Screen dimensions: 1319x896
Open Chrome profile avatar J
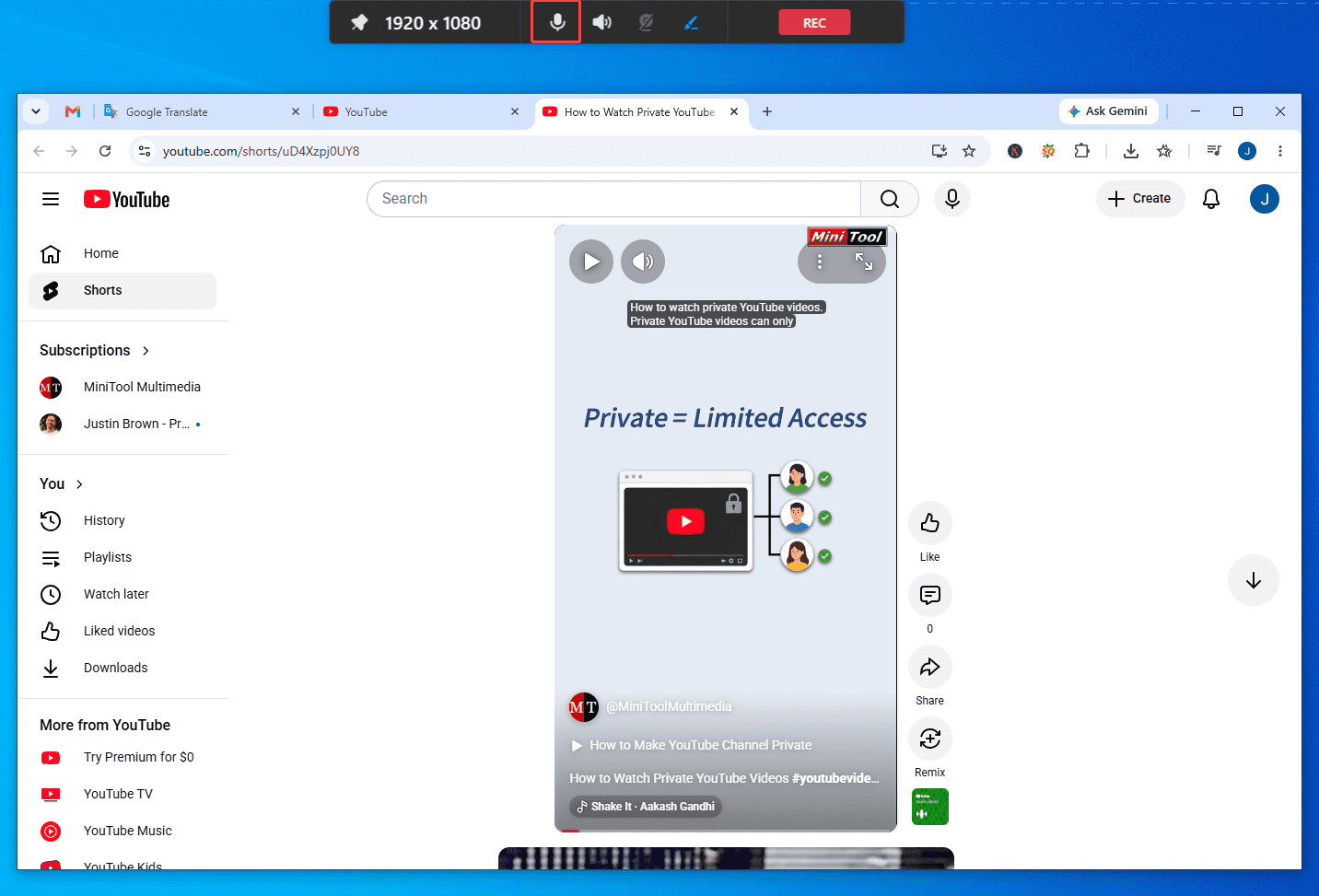tap(1247, 151)
